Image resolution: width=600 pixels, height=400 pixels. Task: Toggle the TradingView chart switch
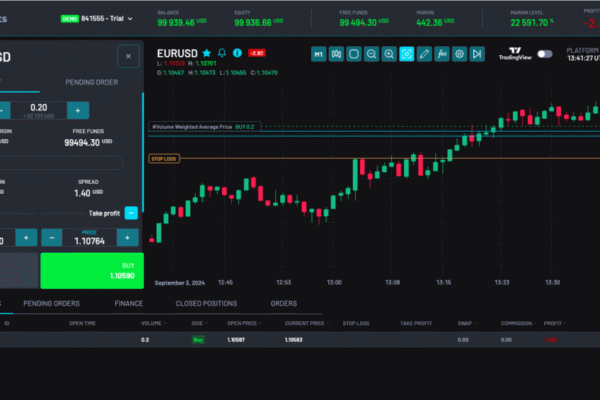coord(544,54)
